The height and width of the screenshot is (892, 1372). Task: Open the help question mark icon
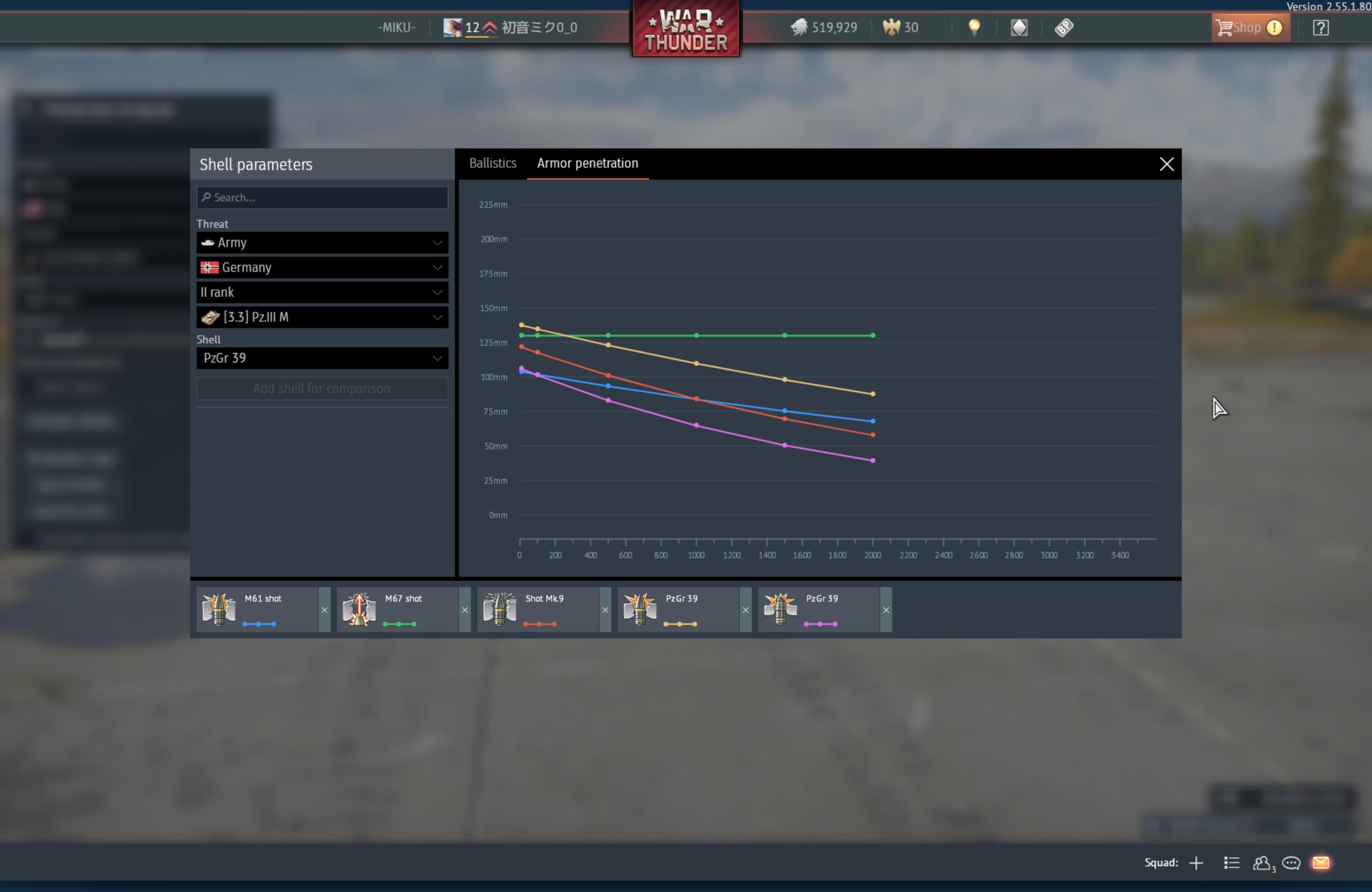coord(1320,27)
